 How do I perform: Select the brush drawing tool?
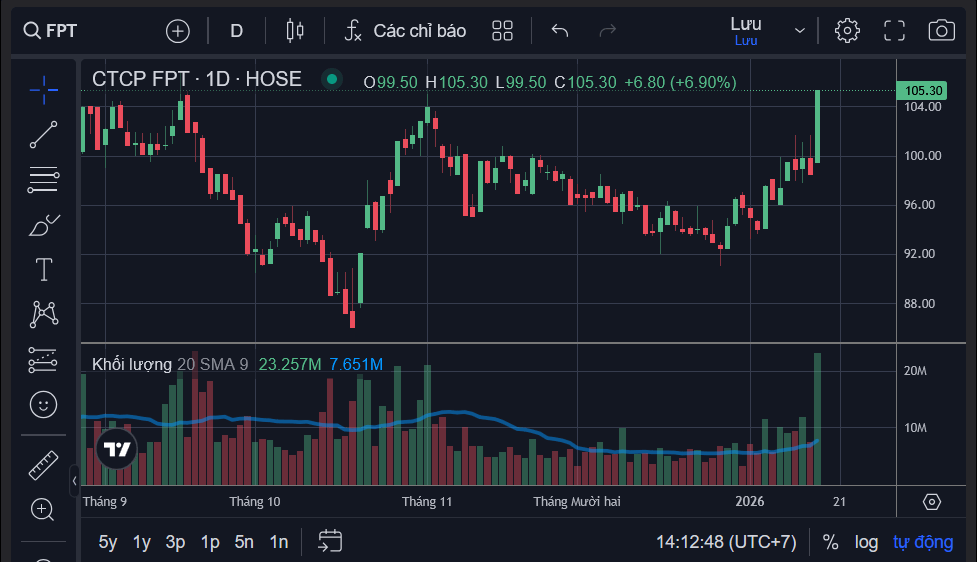pos(43,225)
